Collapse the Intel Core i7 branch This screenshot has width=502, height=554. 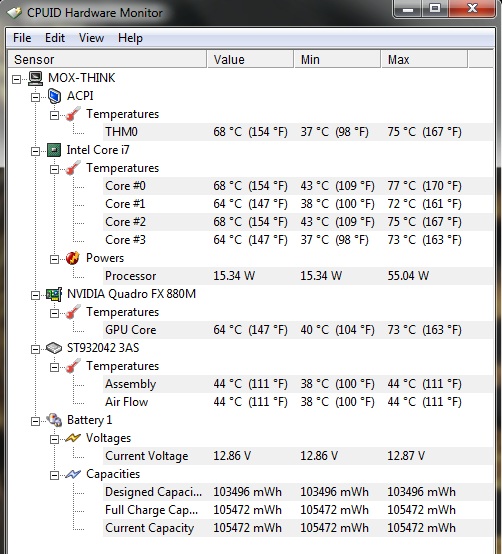[35, 151]
